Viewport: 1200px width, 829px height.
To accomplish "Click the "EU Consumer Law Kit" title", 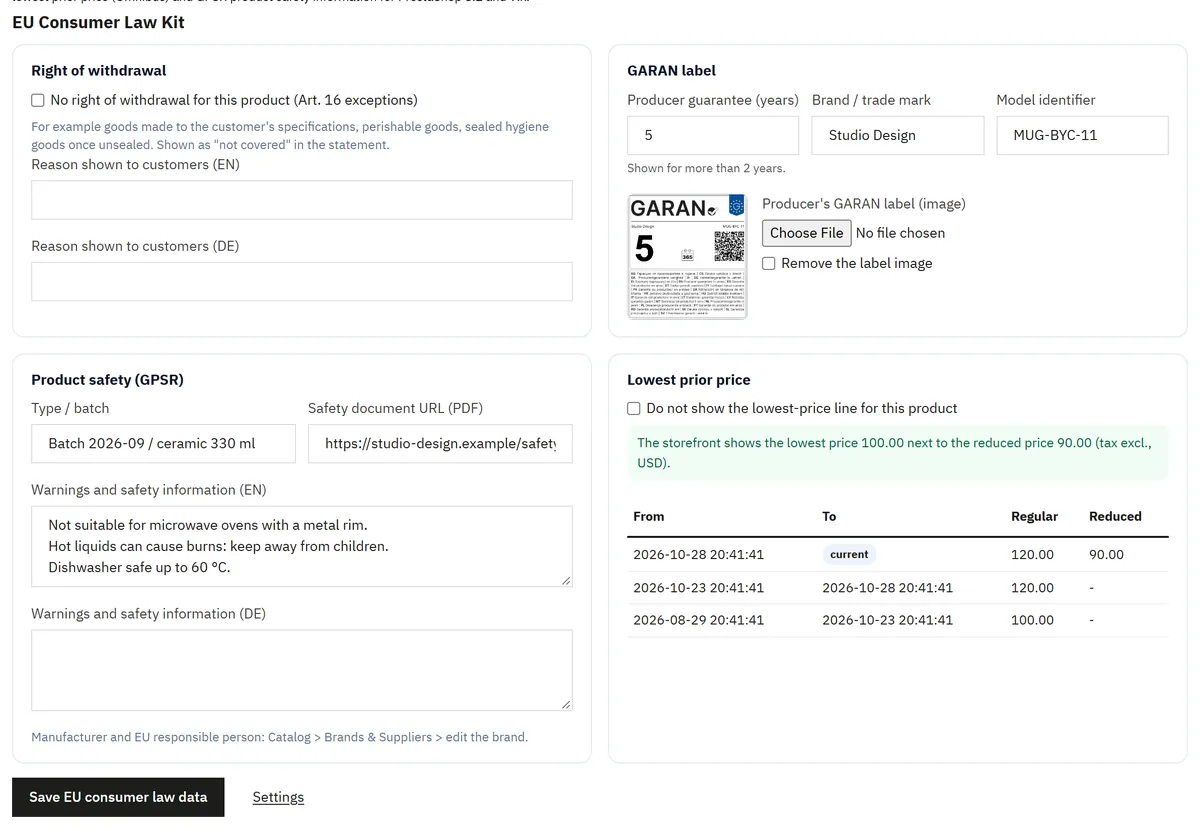I will [x=98, y=22].
